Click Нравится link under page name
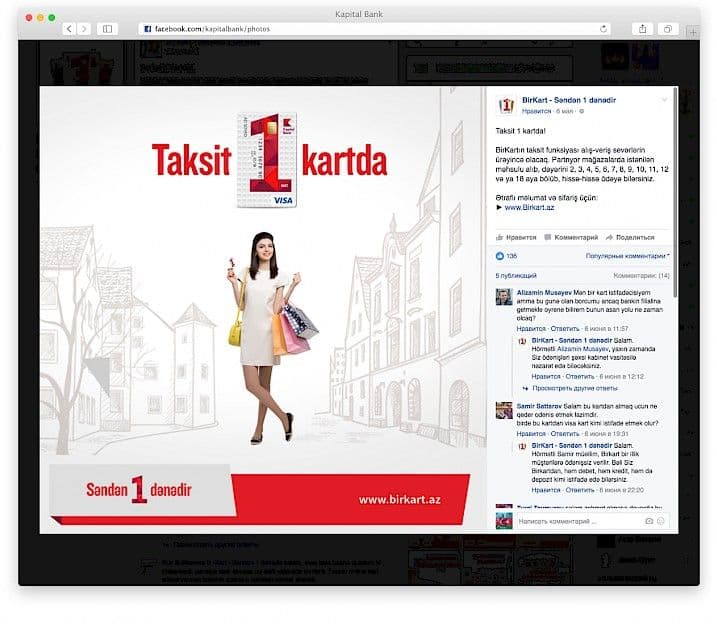Screen dimensions: 717x624 coord(536,111)
